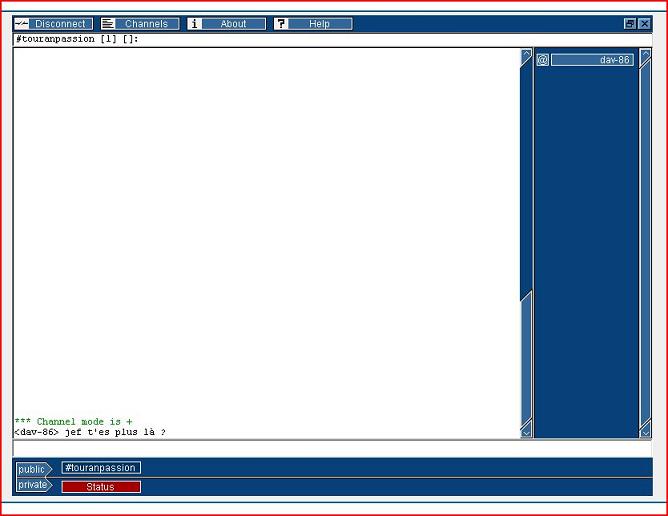Open the Channels list

click(147, 24)
